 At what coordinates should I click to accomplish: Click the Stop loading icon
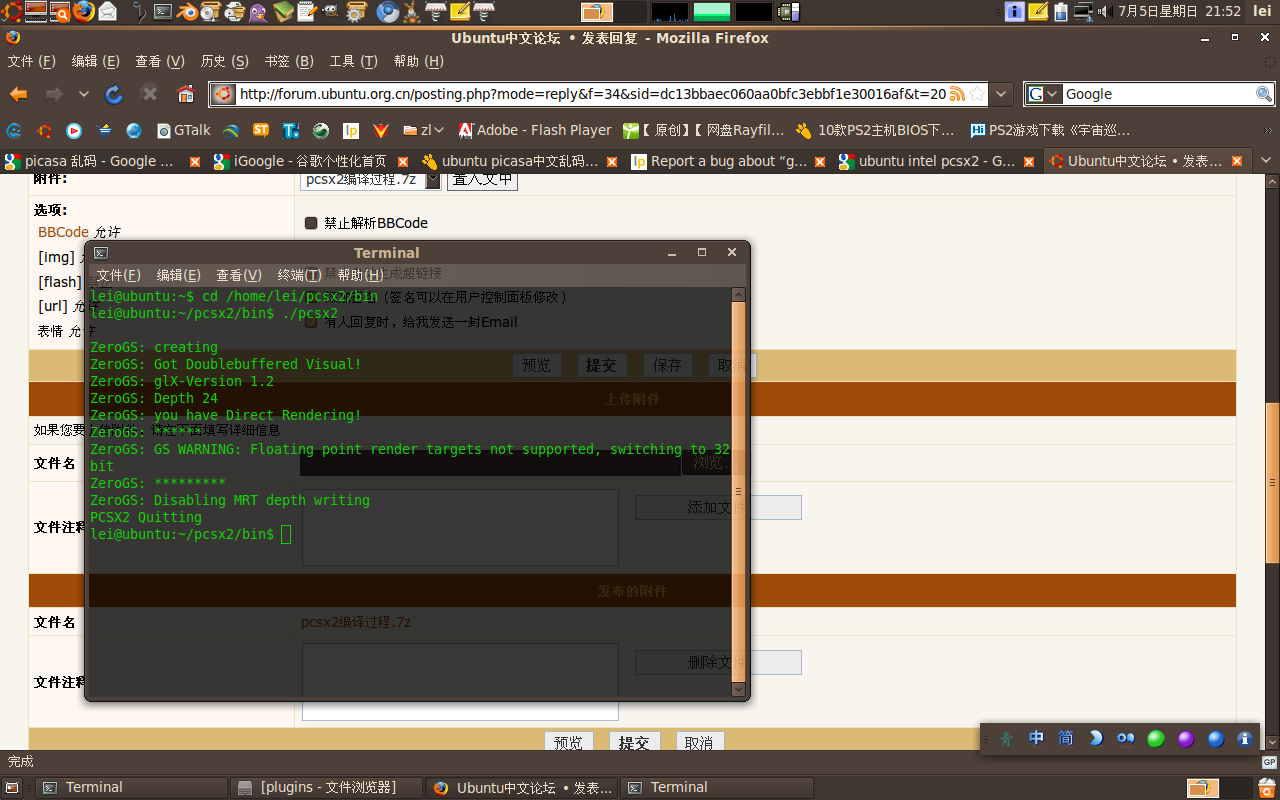(150, 94)
